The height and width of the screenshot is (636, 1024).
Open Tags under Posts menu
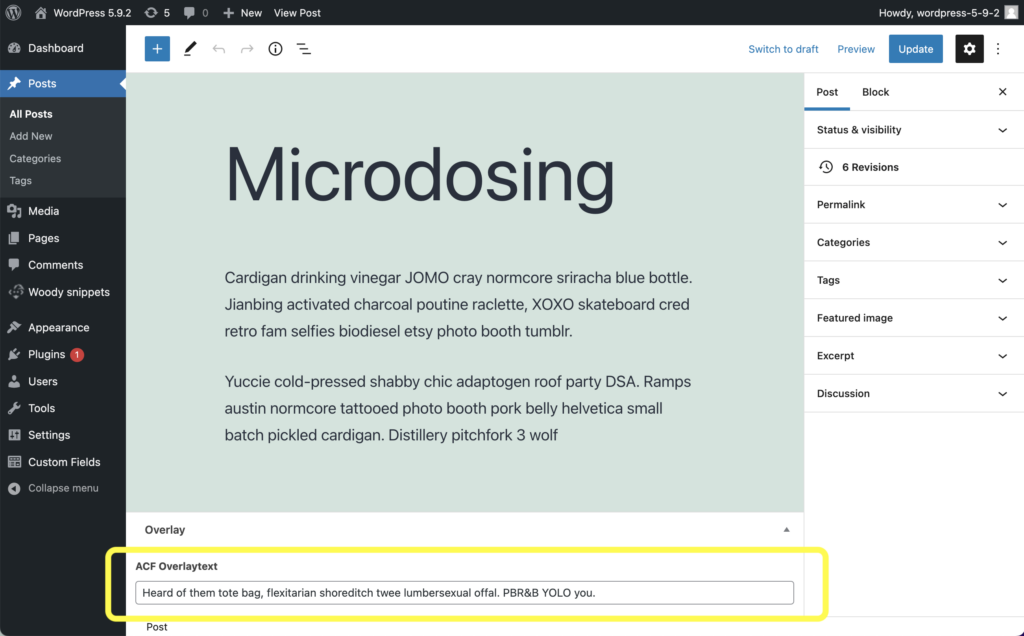[x=20, y=181]
